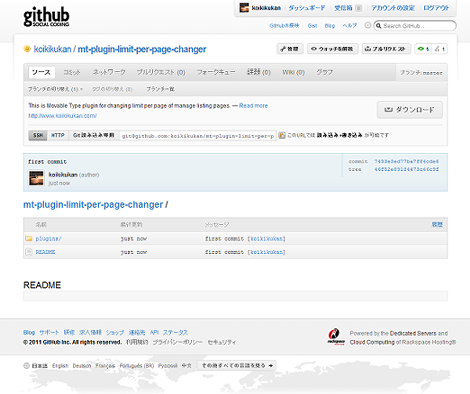
Task: Click the green eye watchers count icon
Action: [421, 49]
